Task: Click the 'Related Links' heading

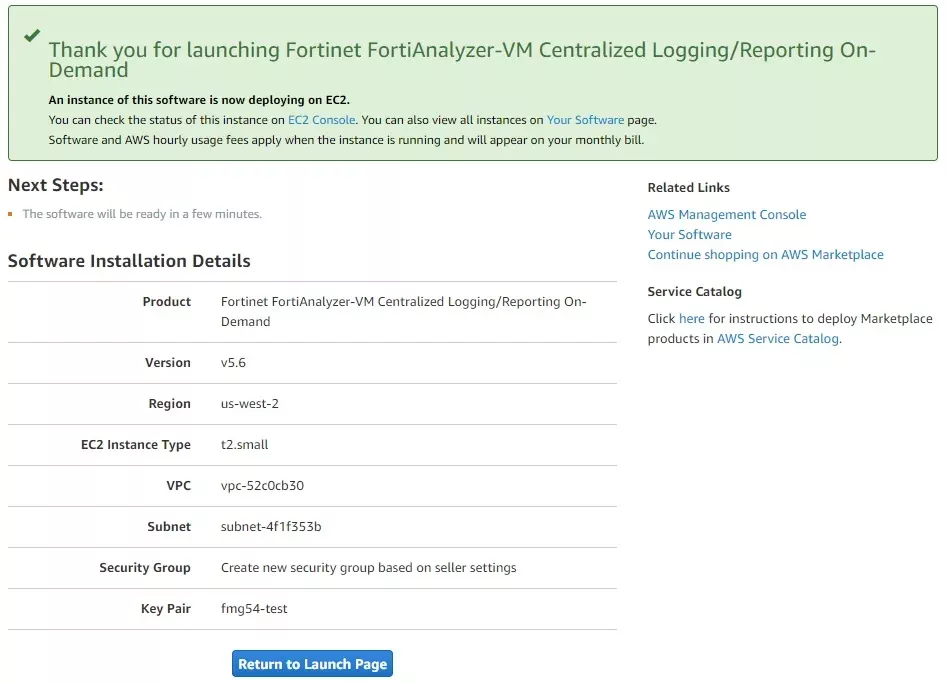Action: (688, 188)
